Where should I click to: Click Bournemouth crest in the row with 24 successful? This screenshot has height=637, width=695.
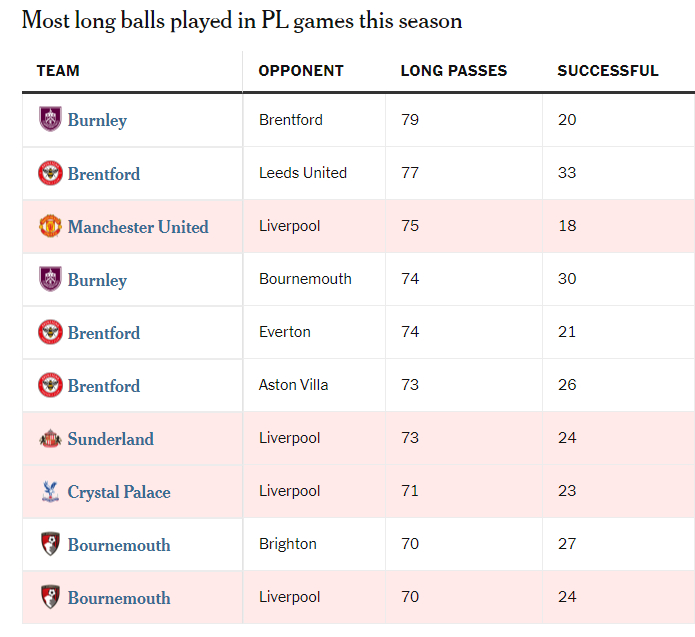(x=50, y=597)
